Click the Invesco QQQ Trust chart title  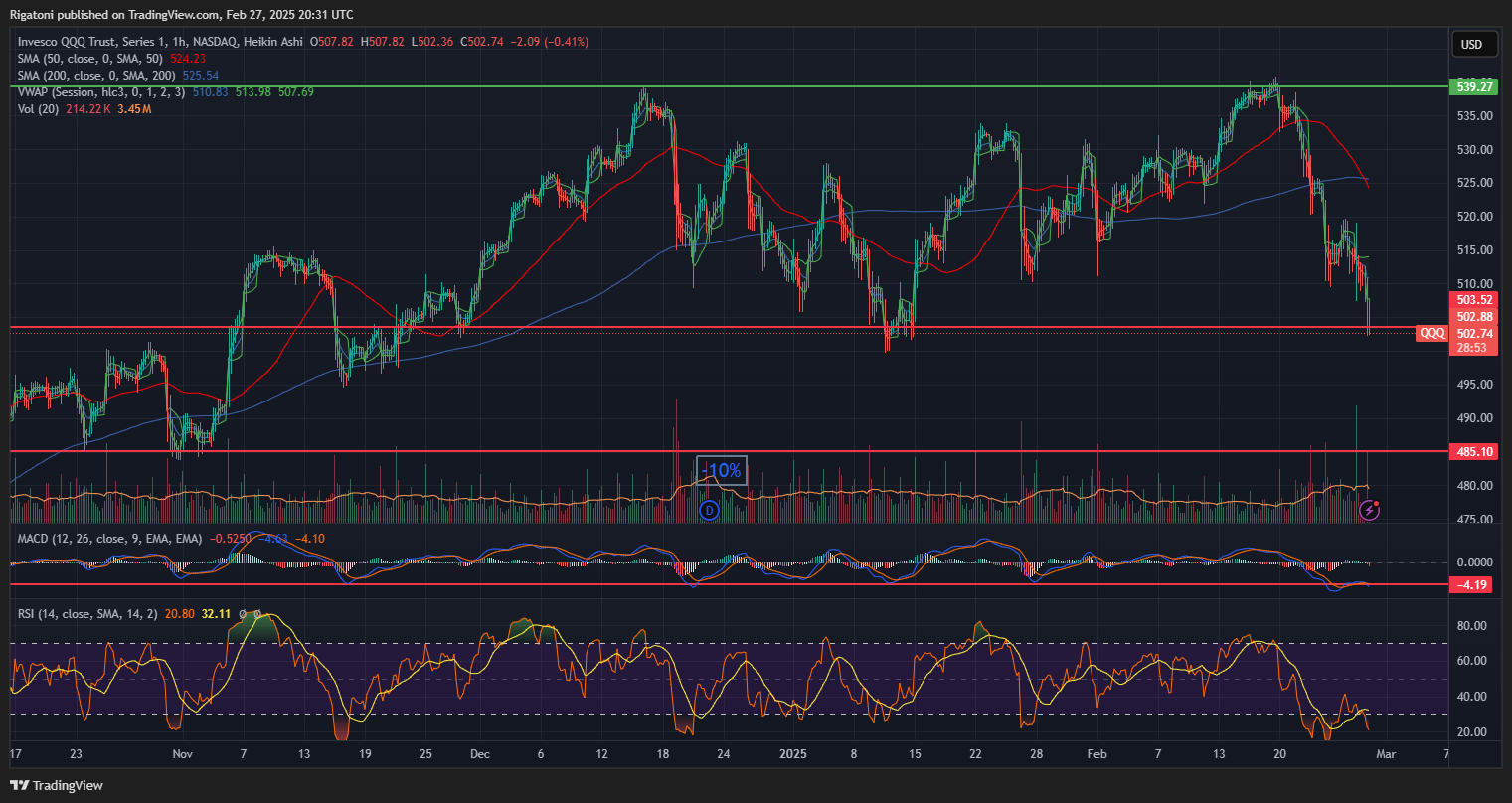[x=161, y=42]
